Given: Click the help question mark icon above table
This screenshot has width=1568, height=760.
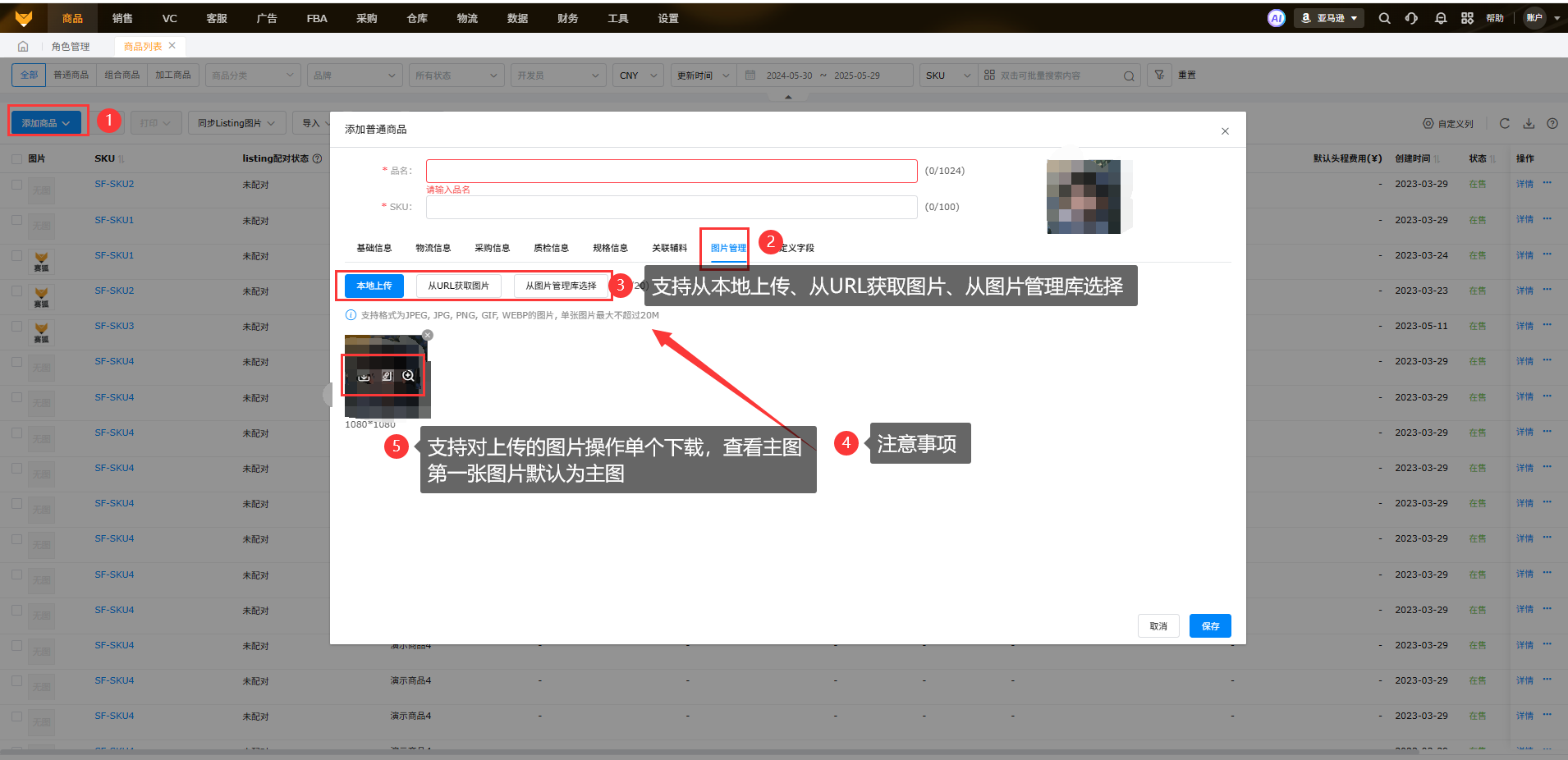Looking at the screenshot, I should (x=1552, y=123).
